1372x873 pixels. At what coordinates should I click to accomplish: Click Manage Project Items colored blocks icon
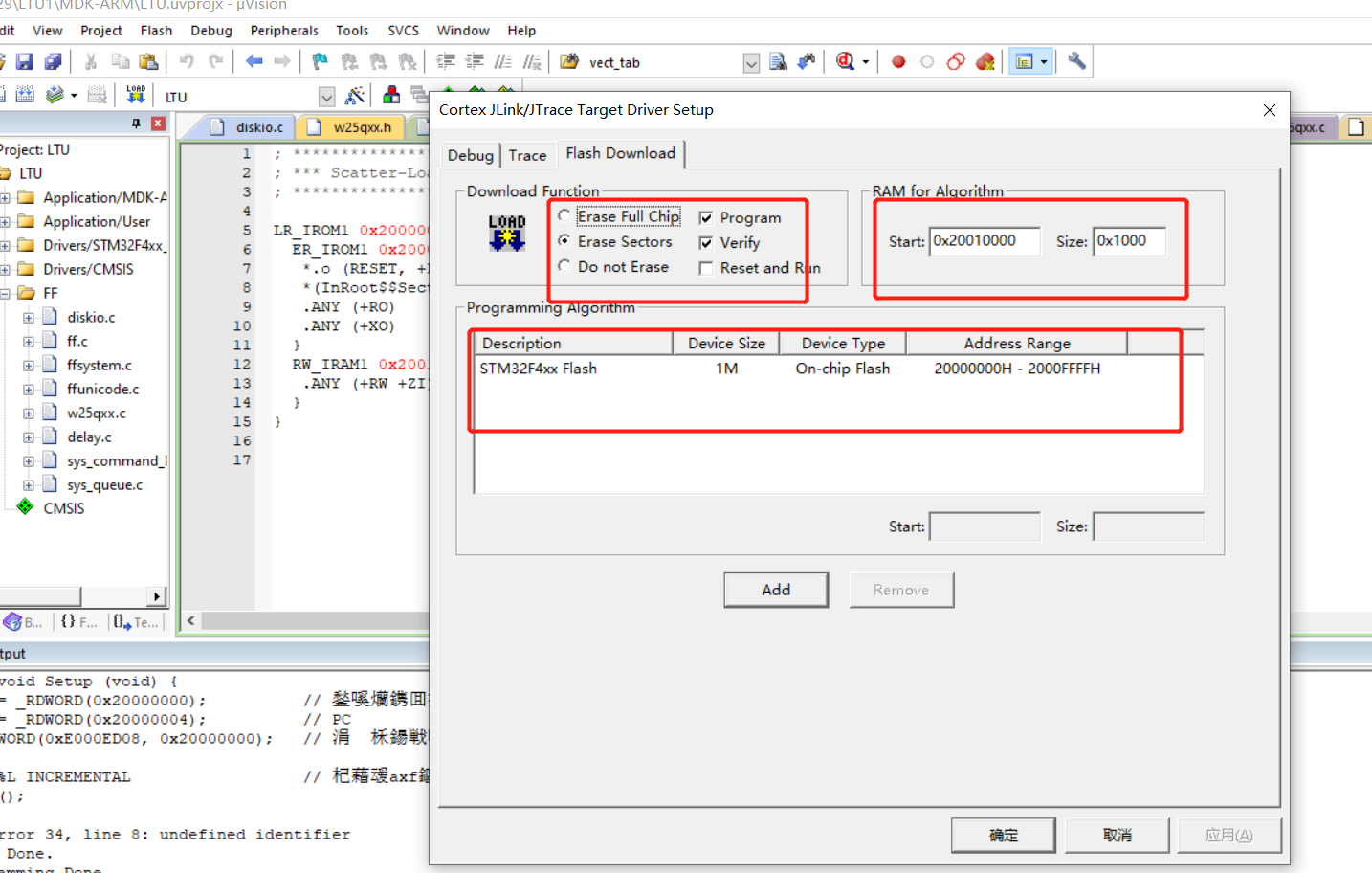click(391, 95)
